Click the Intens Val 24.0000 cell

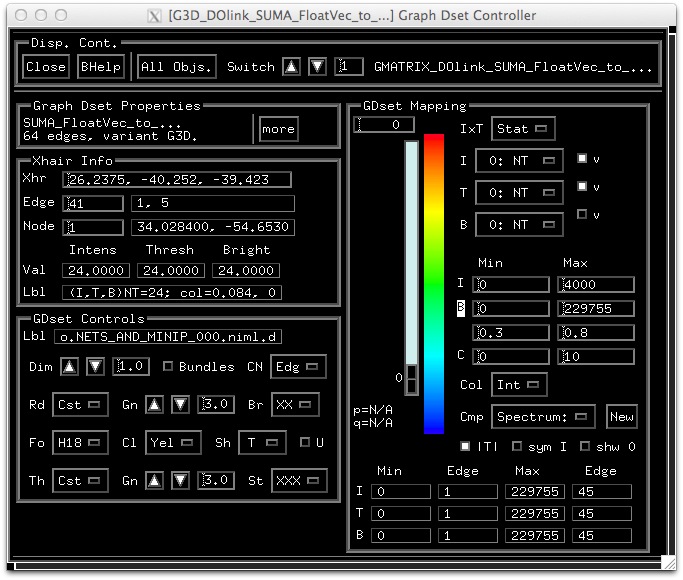click(x=96, y=270)
